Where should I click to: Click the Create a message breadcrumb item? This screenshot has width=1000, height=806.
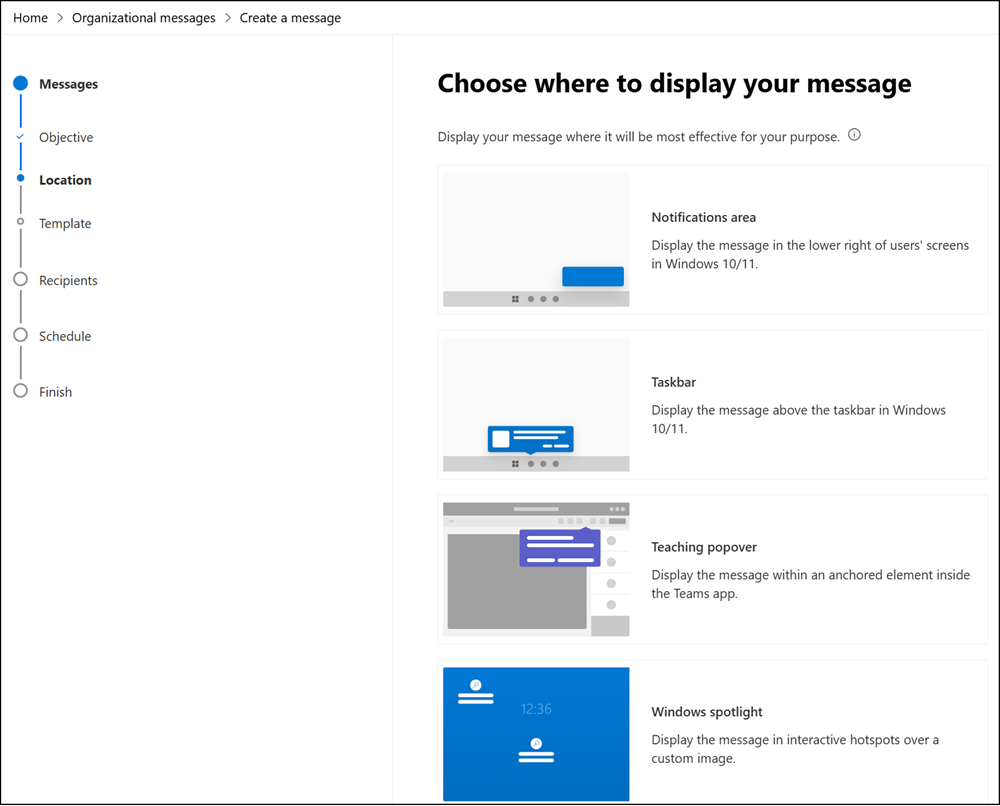tap(290, 17)
